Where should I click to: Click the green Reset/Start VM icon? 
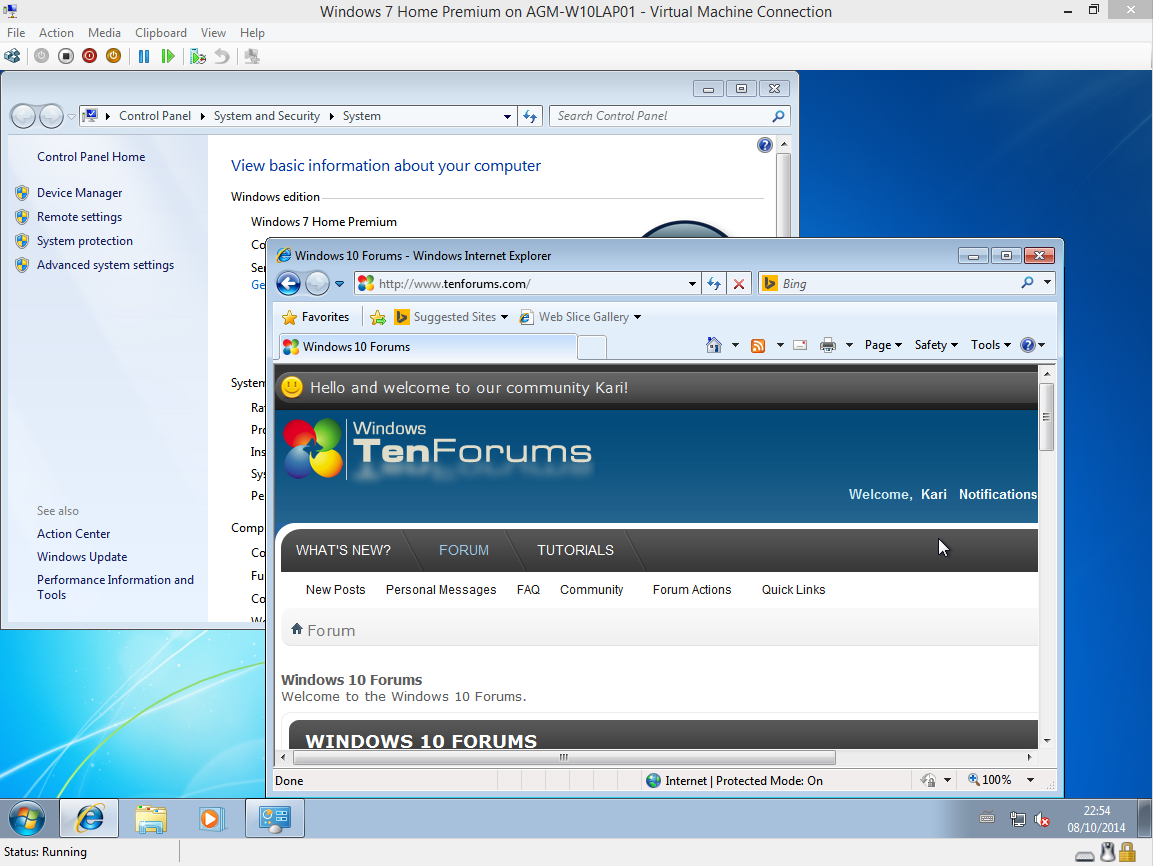point(168,56)
